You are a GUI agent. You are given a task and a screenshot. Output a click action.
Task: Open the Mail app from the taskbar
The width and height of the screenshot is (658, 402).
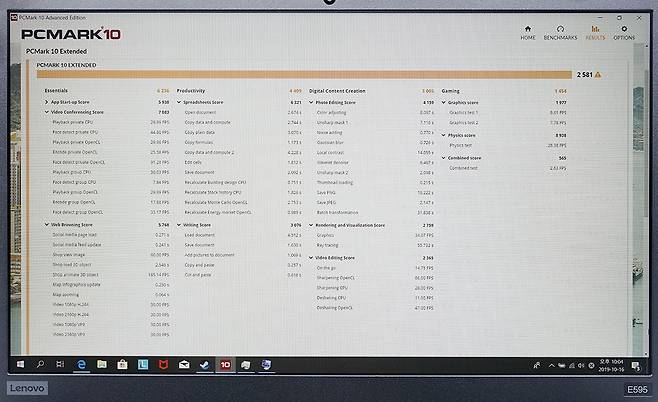click(184, 365)
